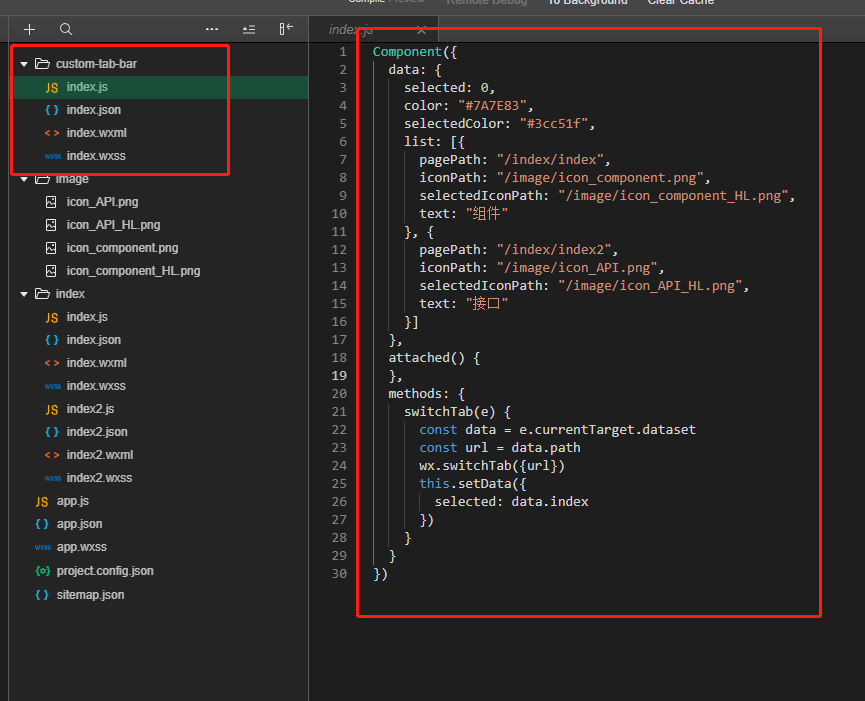The width and height of the screenshot is (865, 701).
Task: Open the sitemap.json file
Action: (90, 595)
